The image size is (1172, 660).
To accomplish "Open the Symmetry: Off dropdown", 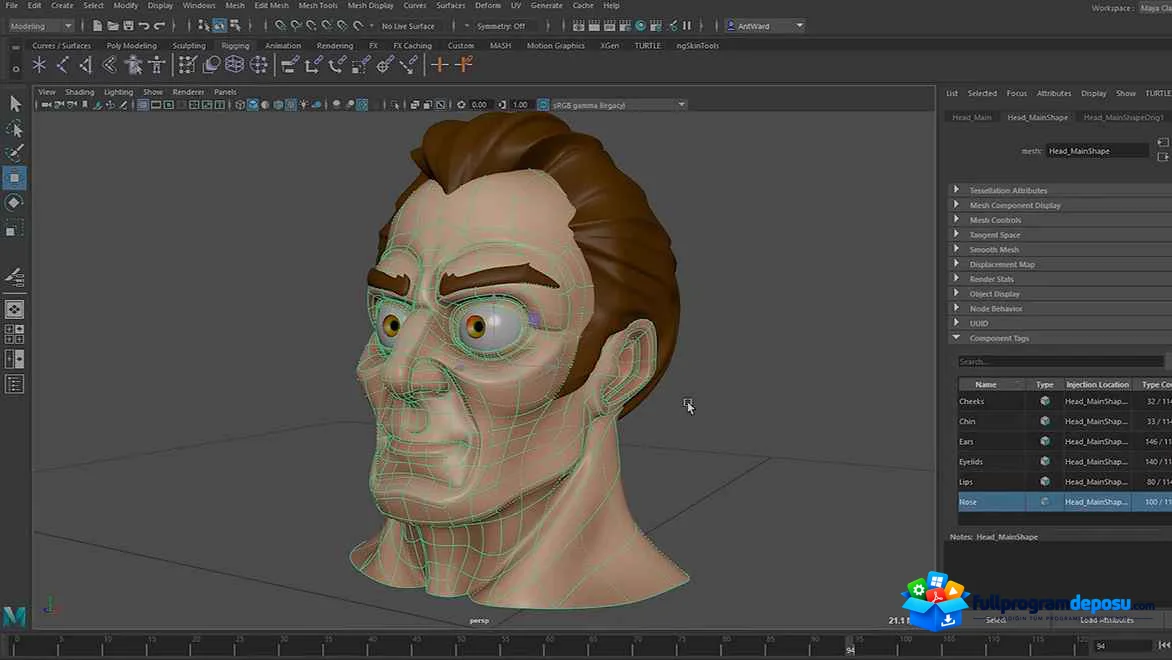I will pyautogui.click(x=502, y=26).
